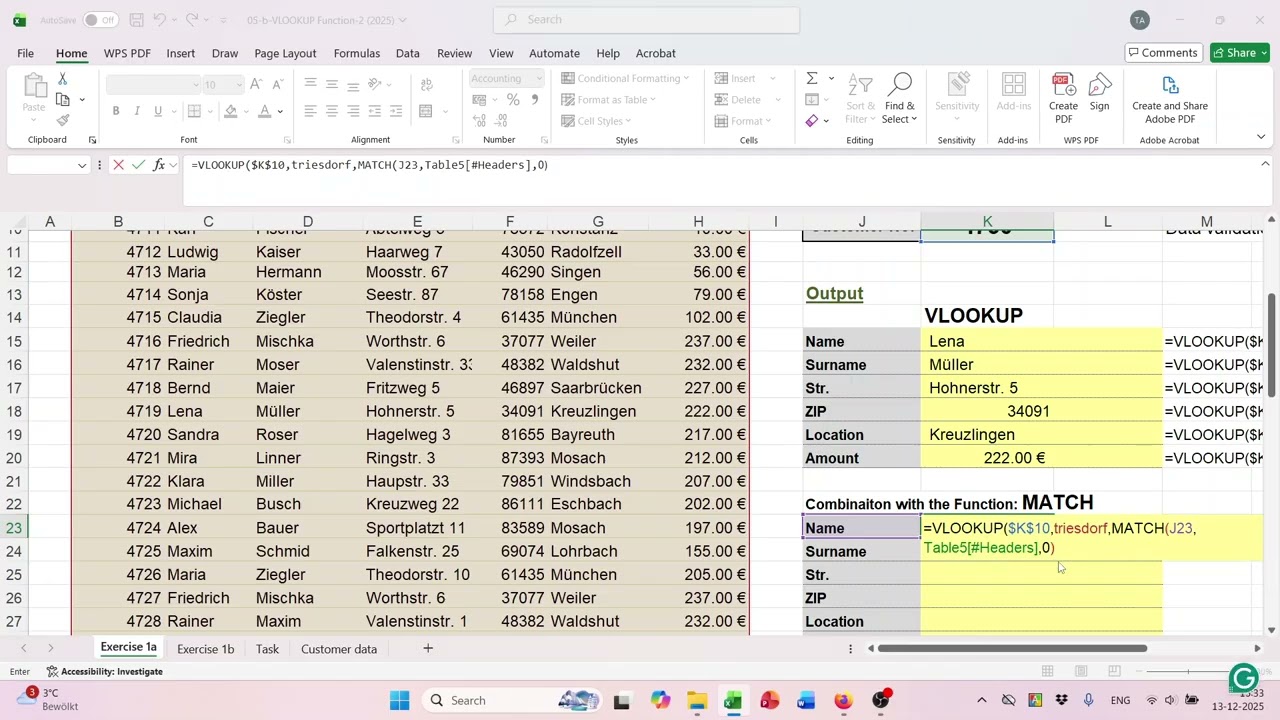Open File Explorer from the taskbar
Viewport: 1280px width, 720px height.
pos(696,700)
